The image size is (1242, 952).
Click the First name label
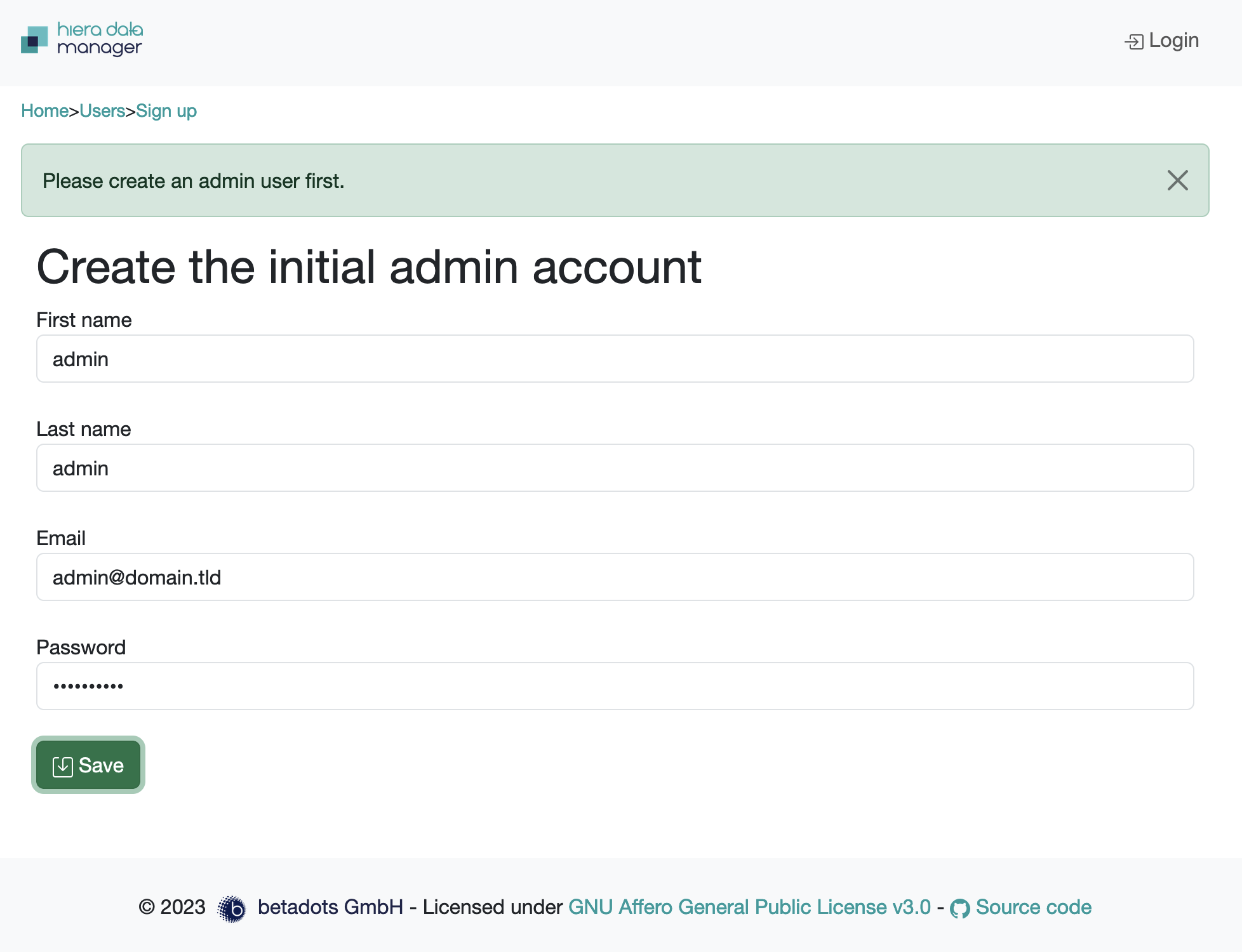tap(84, 320)
